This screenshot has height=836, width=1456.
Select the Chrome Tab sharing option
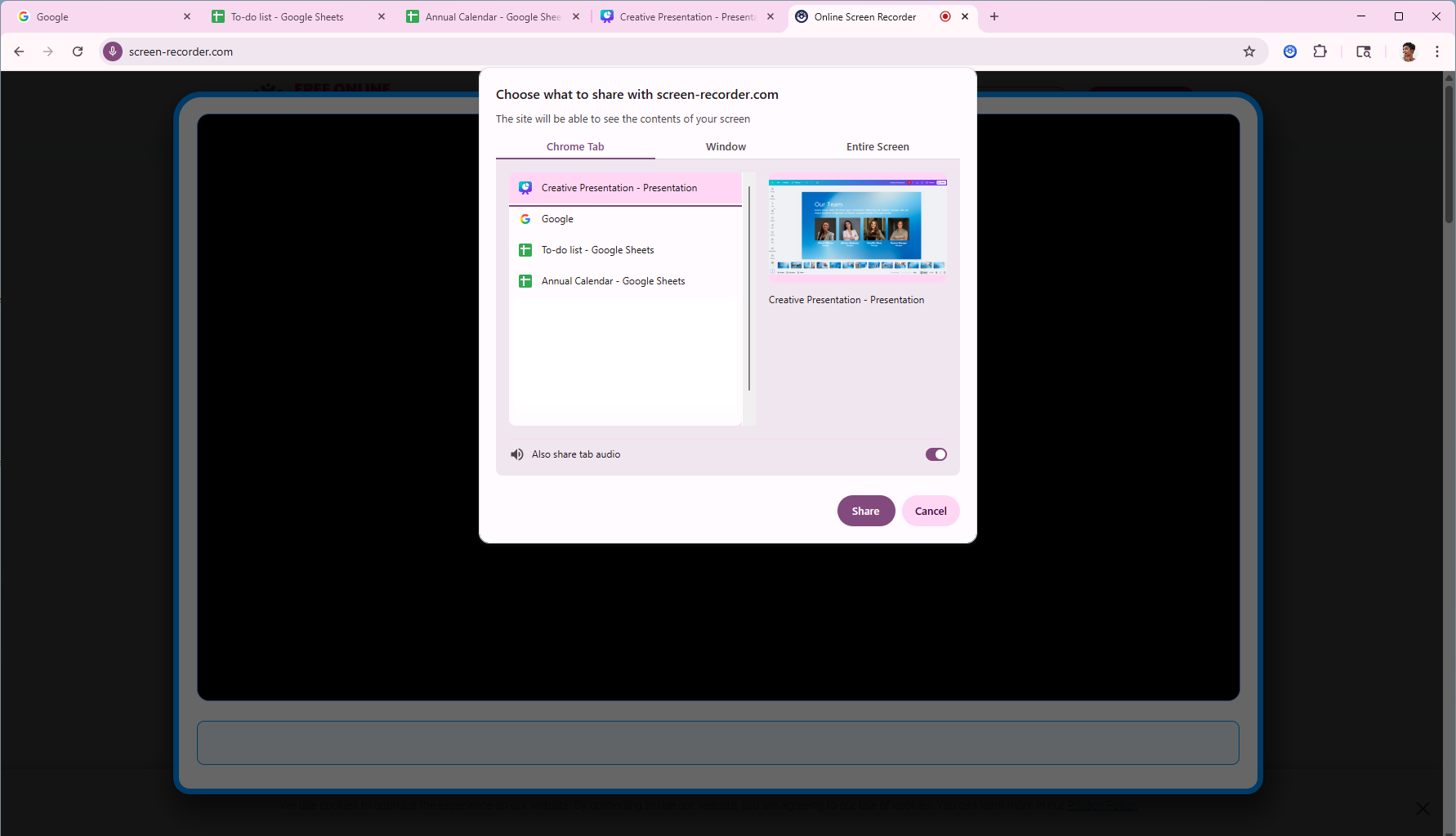point(575,147)
